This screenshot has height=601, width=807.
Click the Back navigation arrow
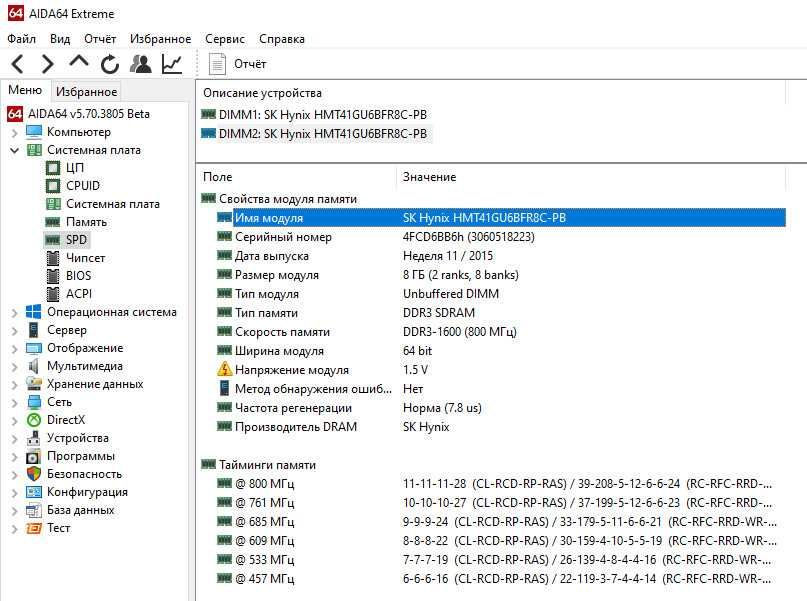coord(17,64)
